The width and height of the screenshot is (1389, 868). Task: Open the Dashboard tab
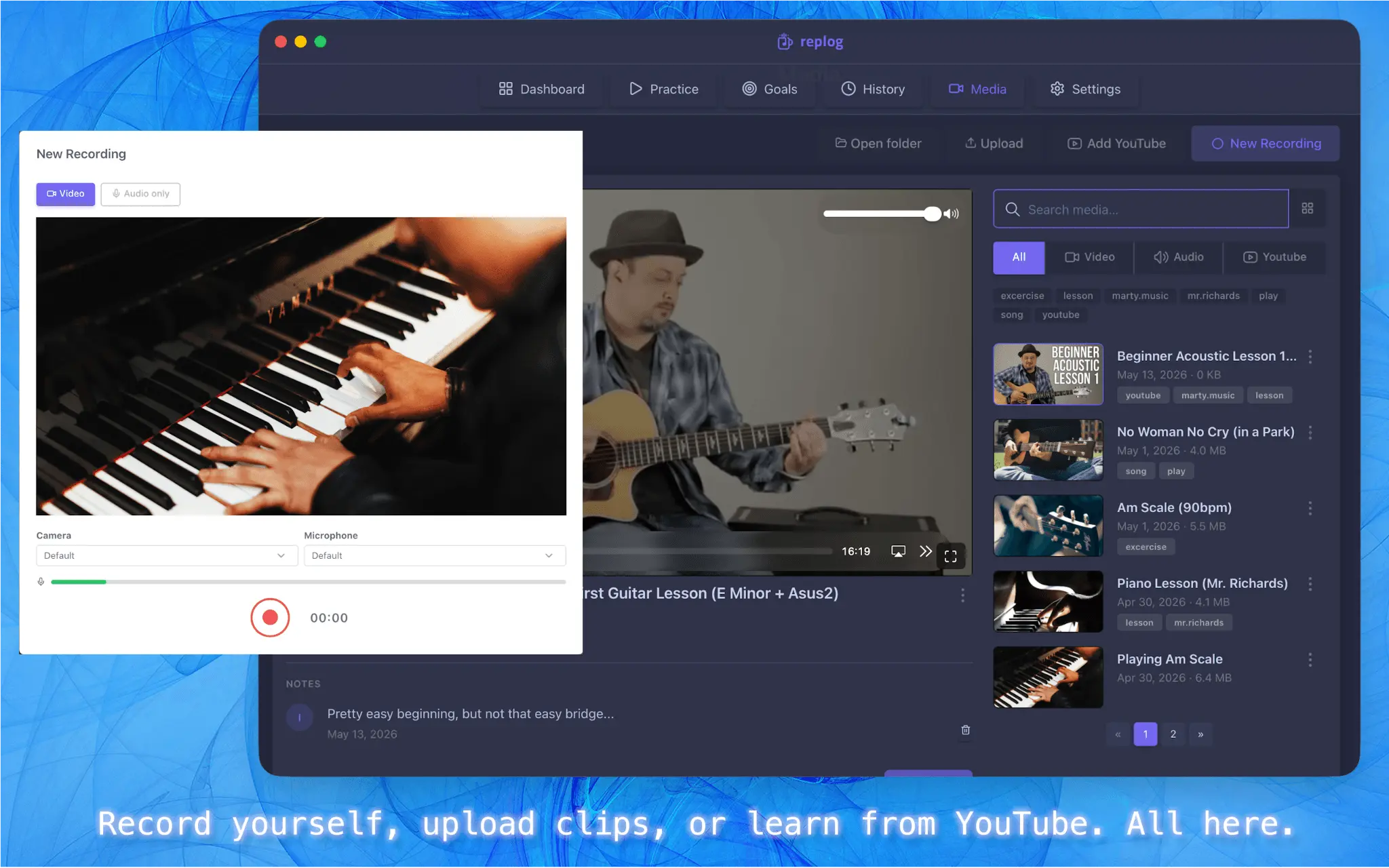click(x=541, y=89)
